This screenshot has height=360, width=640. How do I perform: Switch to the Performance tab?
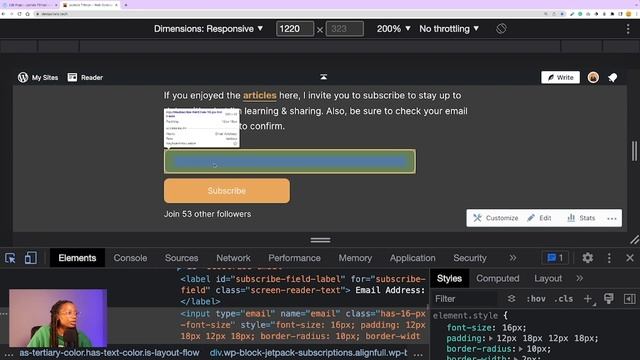294,258
